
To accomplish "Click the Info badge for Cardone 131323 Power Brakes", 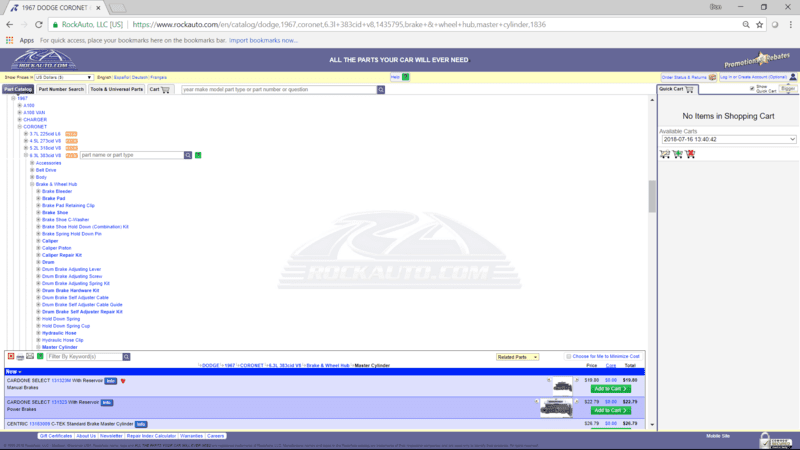I will 107,403.
